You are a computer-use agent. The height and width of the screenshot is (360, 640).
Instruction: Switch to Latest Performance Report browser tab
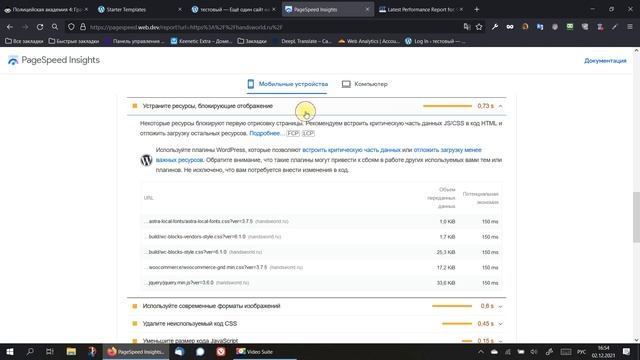pyautogui.click(x=420, y=9)
